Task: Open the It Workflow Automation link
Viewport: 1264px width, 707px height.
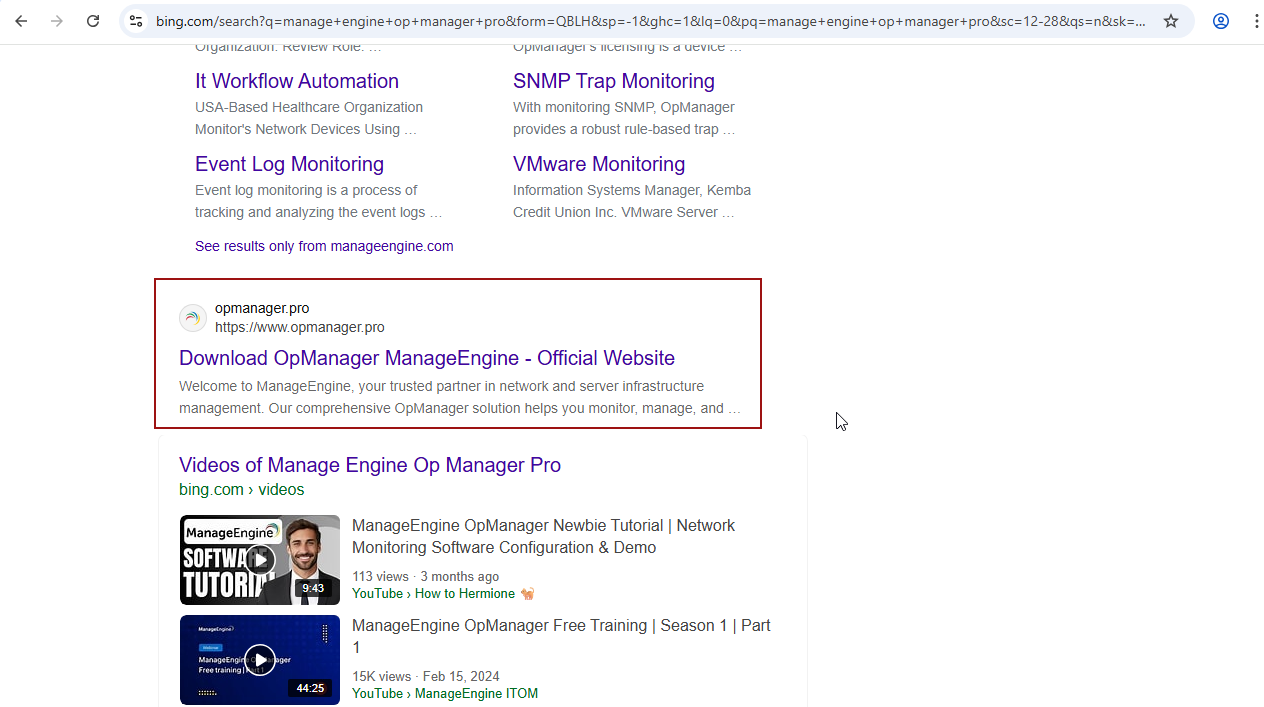Action: (x=297, y=81)
